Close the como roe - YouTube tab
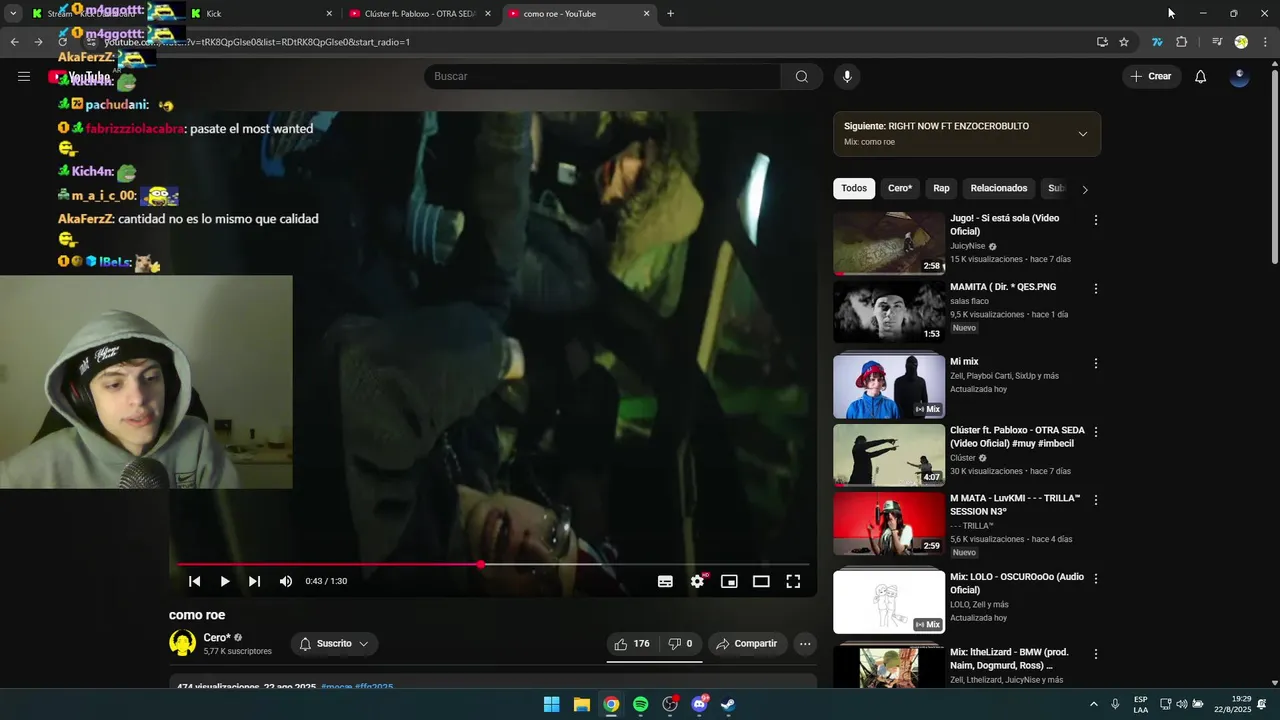The image size is (1280, 720). [x=647, y=14]
